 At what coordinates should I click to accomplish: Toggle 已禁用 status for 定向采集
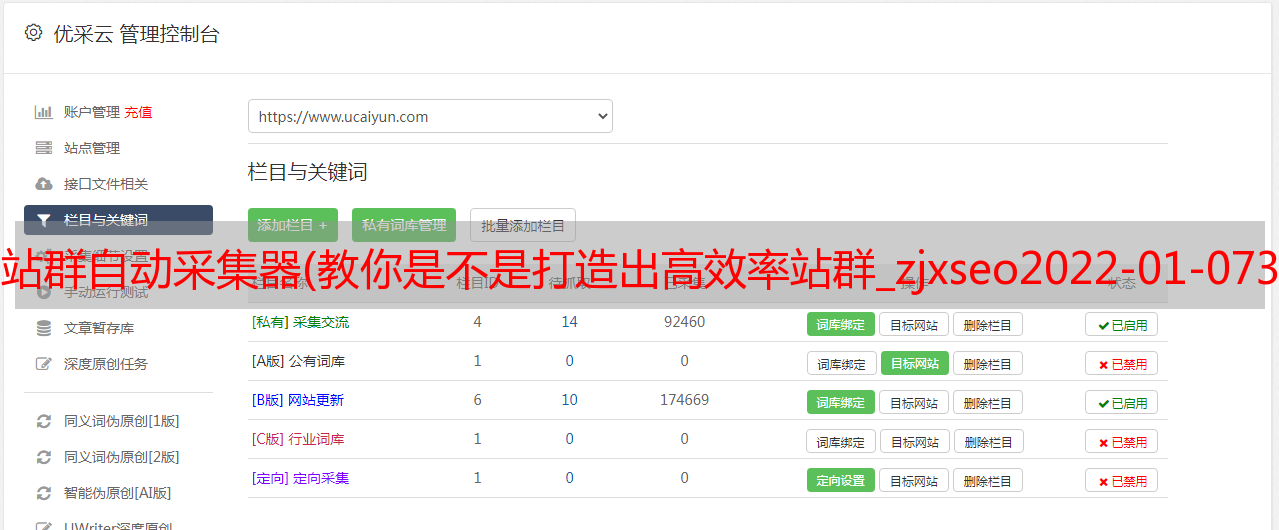pos(1122,480)
